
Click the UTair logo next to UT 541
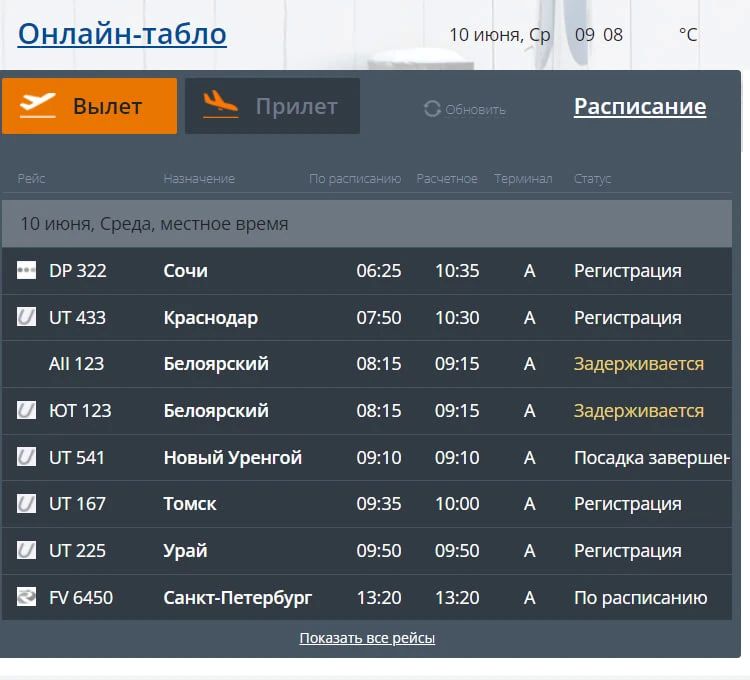pyautogui.click(x=26, y=457)
